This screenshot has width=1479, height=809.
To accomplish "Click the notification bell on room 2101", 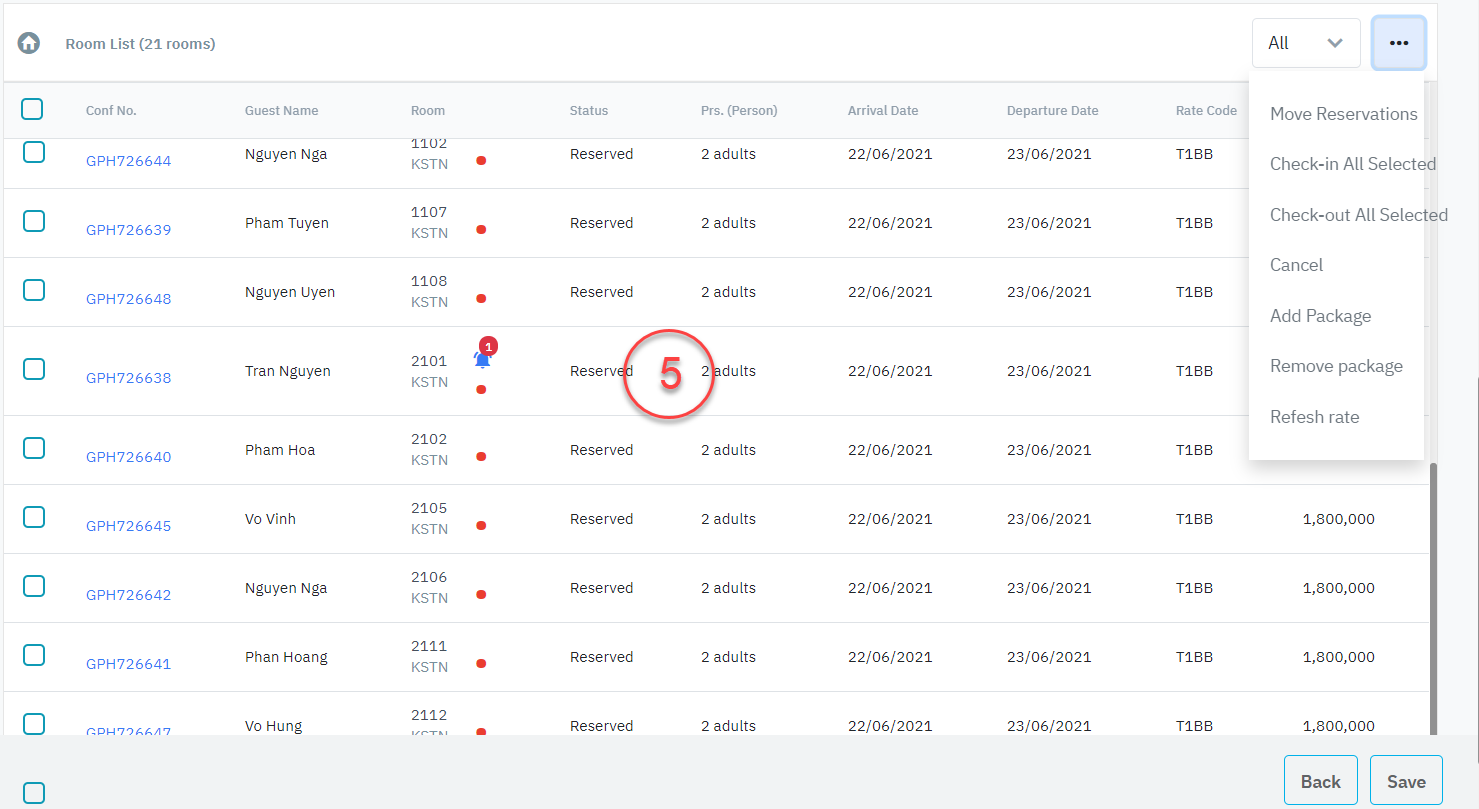I will 482,358.
